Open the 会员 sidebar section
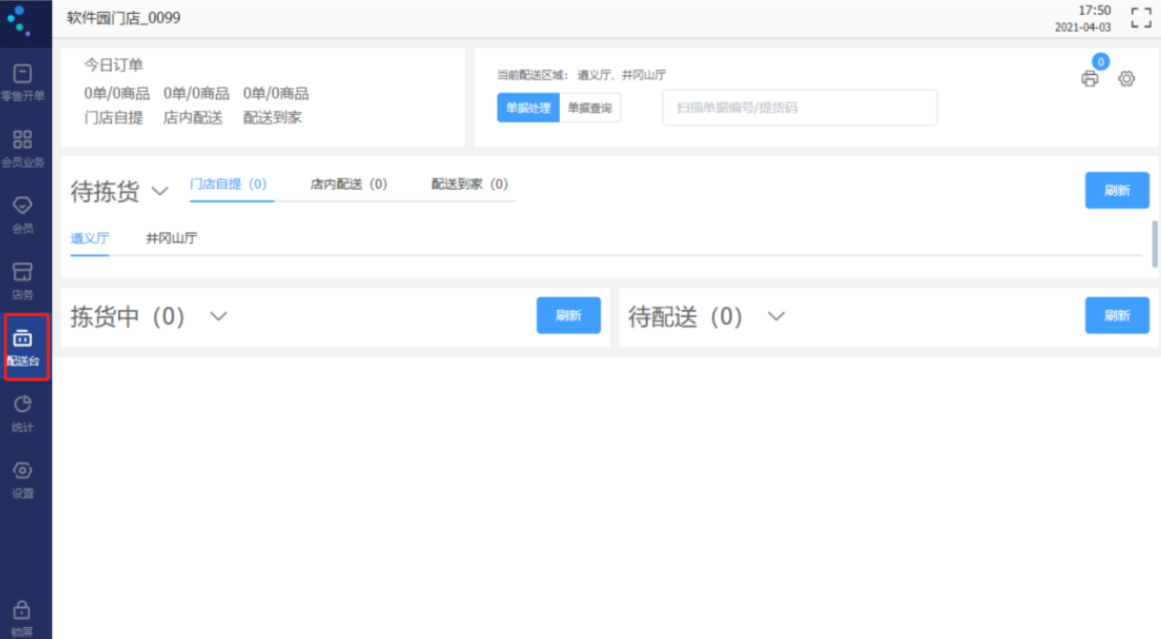This screenshot has height=639, width=1161. pos(23,215)
